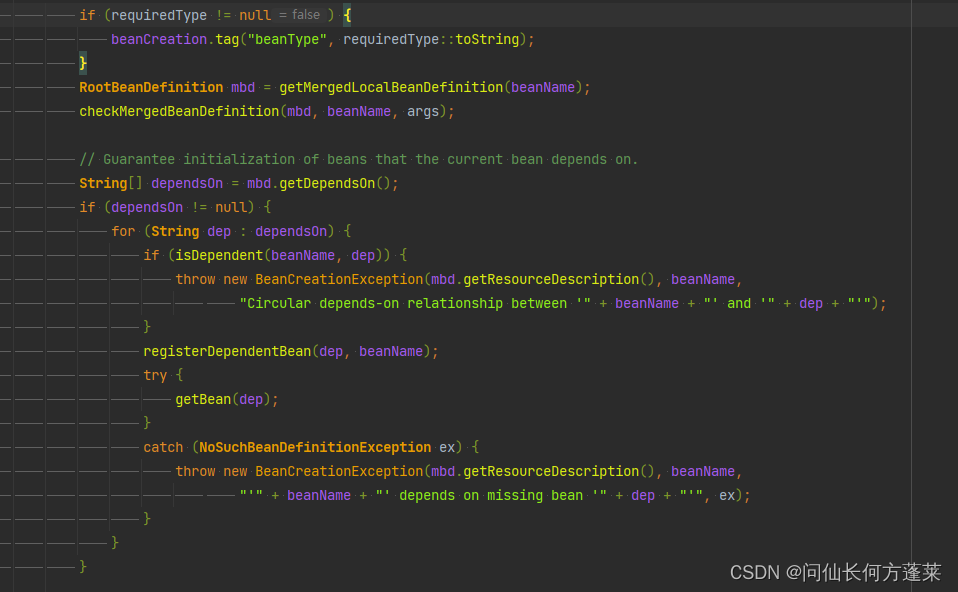Screen dimensions: 958x592
Task: Click the 'isDependent' method call
Action: click(x=219, y=255)
